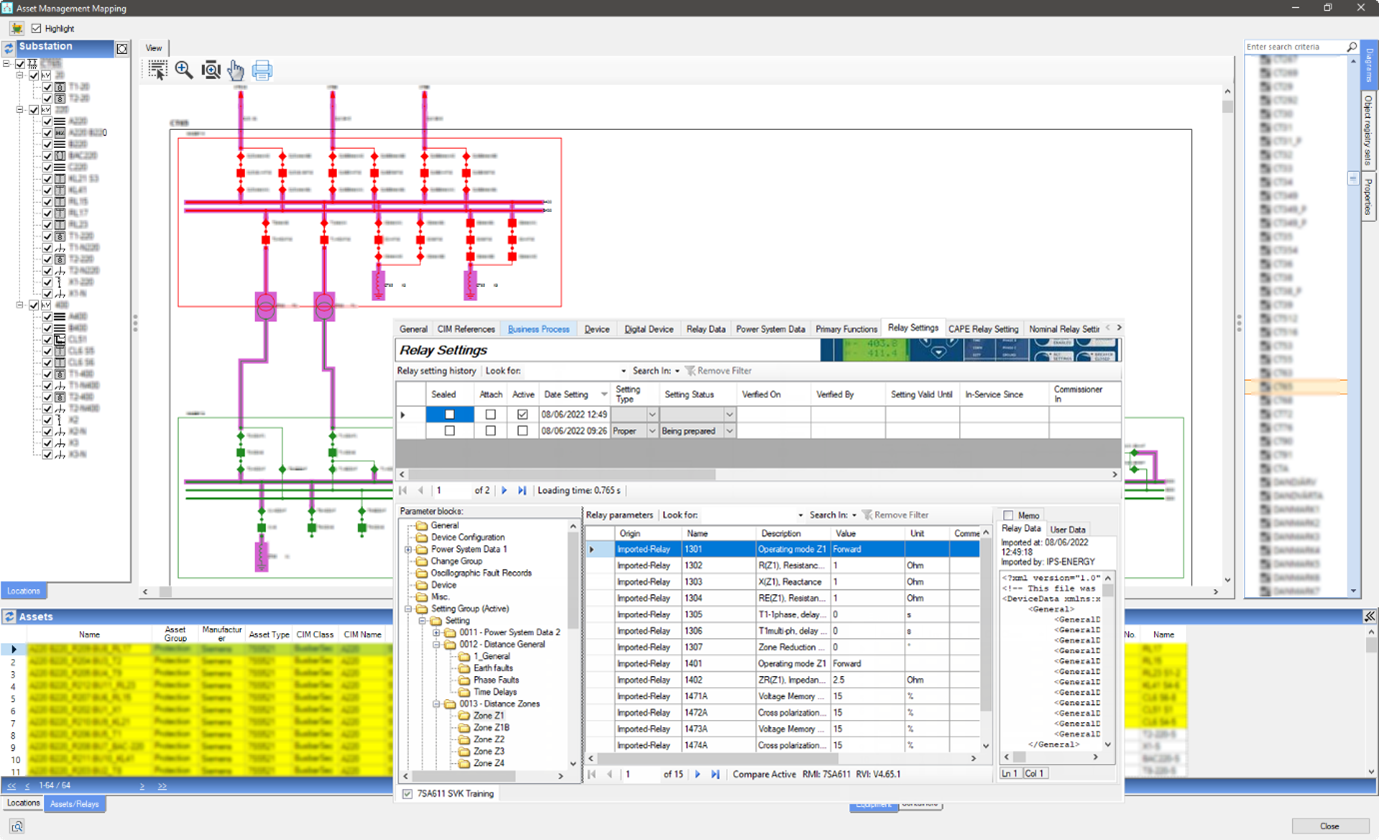Jump to last relay parameters page

pyautogui.click(x=715, y=774)
